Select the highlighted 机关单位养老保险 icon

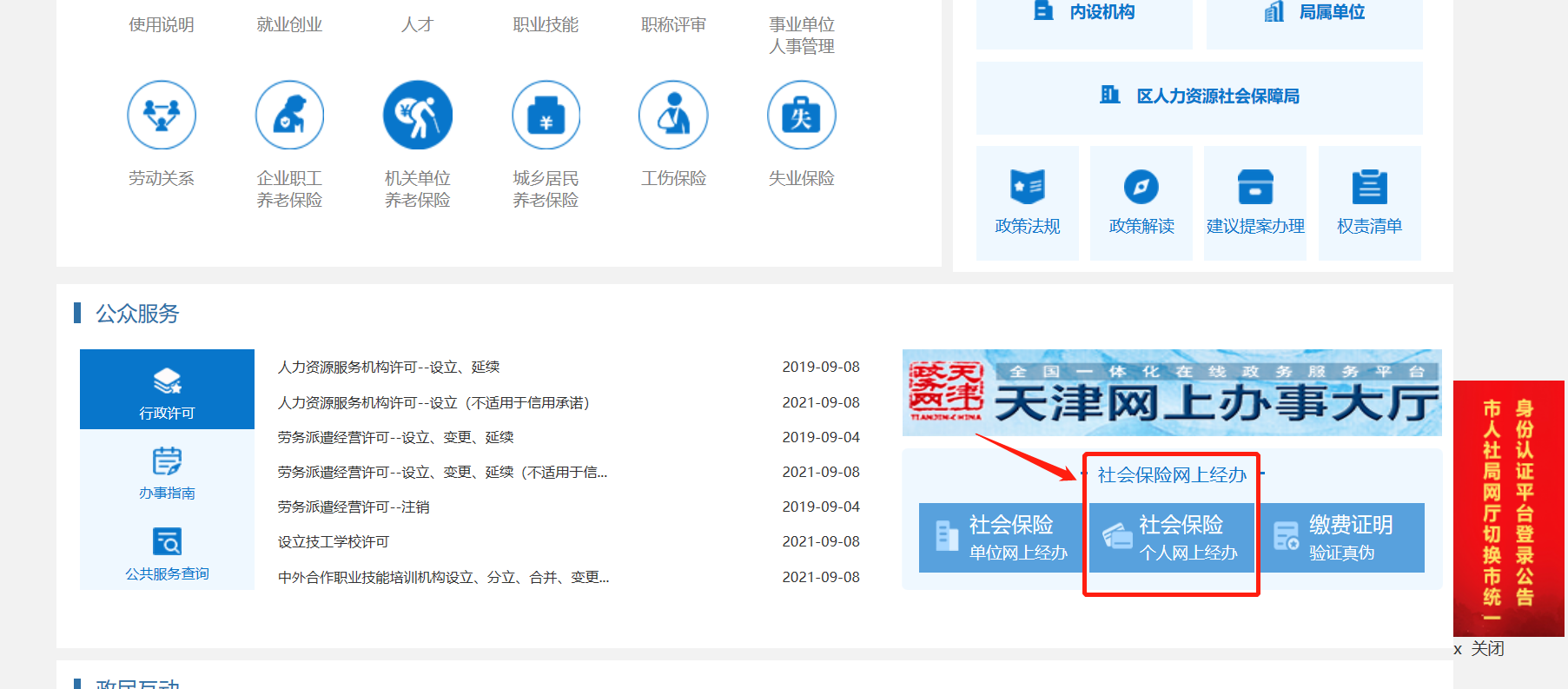[418, 115]
